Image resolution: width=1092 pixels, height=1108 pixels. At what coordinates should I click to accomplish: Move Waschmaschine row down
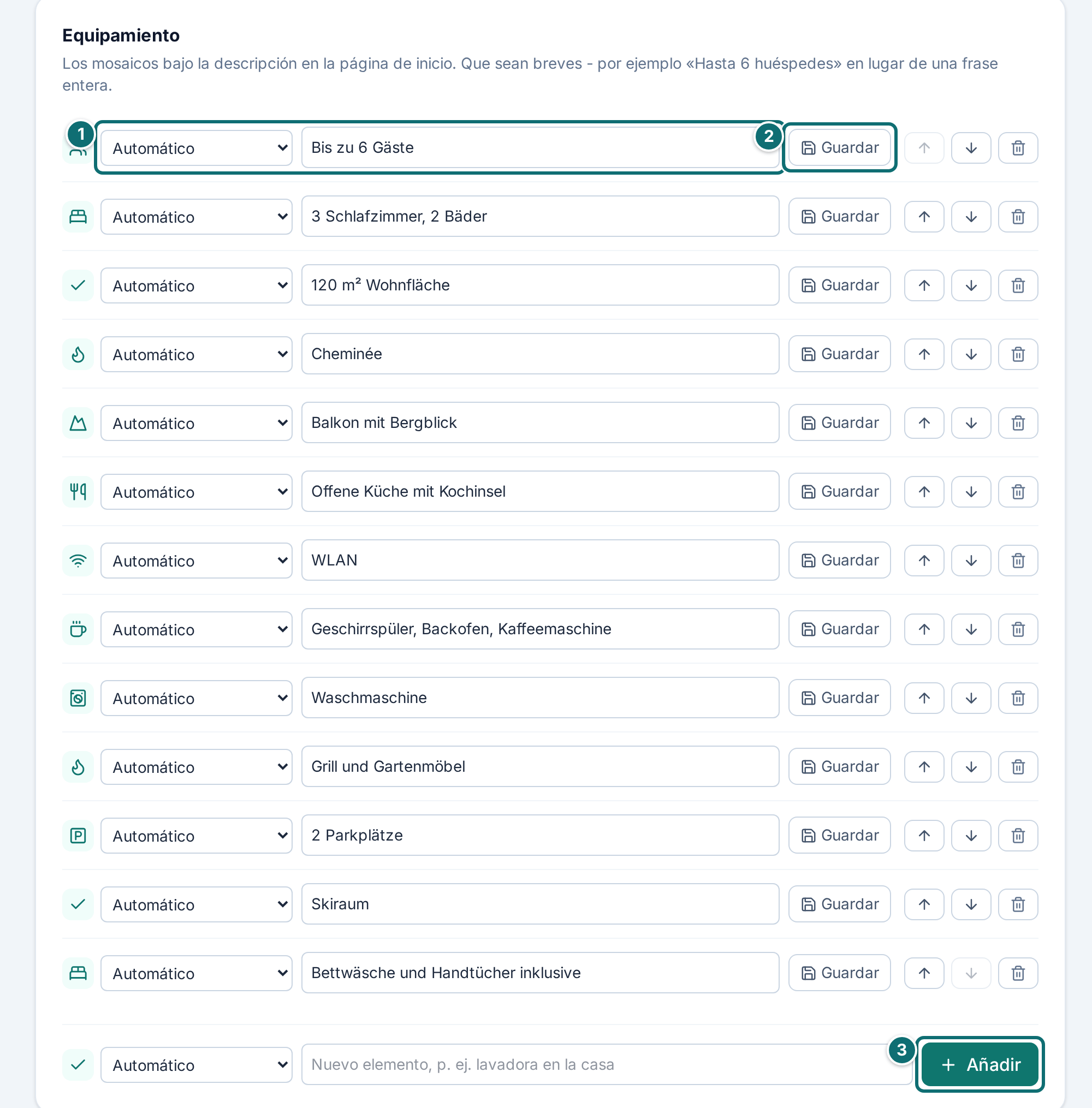[970, 698]
